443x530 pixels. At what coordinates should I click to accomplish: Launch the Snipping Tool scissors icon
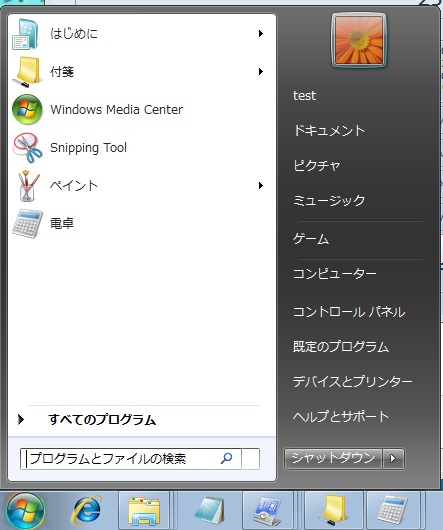27,148
